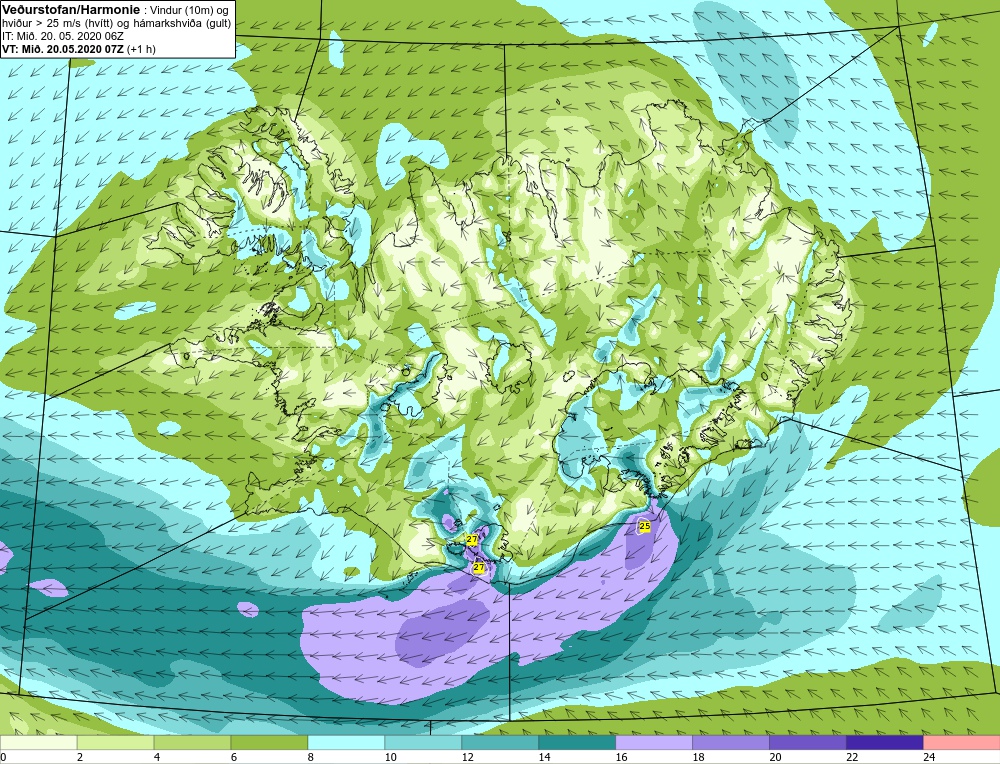
Task: Click the turquoise 10–12 m/s legend swatch
Action: [423, 743]
